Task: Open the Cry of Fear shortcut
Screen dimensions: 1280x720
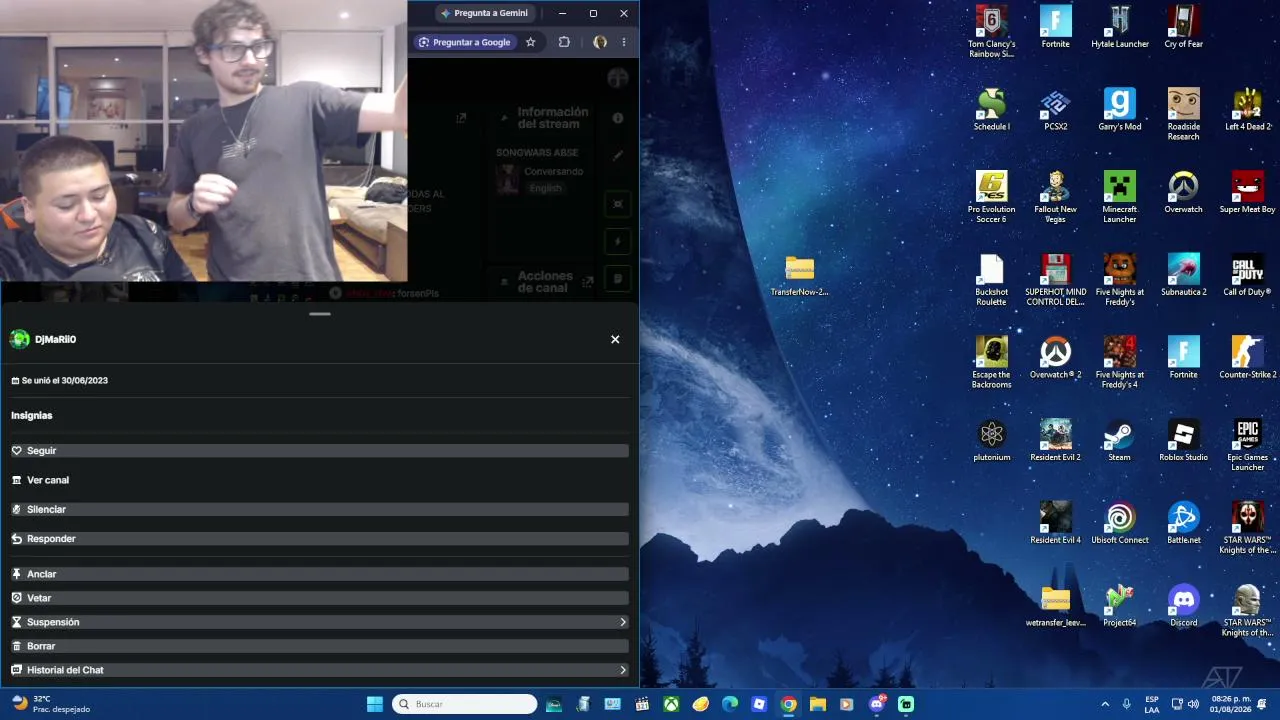Action: [1183, 27]
